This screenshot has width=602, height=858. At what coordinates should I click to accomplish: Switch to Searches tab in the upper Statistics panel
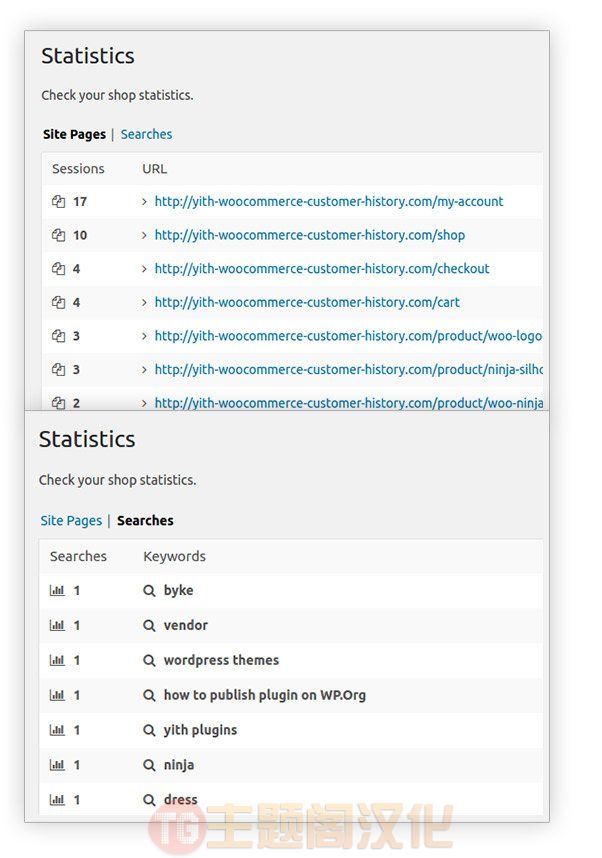click(x=146, y=134)
